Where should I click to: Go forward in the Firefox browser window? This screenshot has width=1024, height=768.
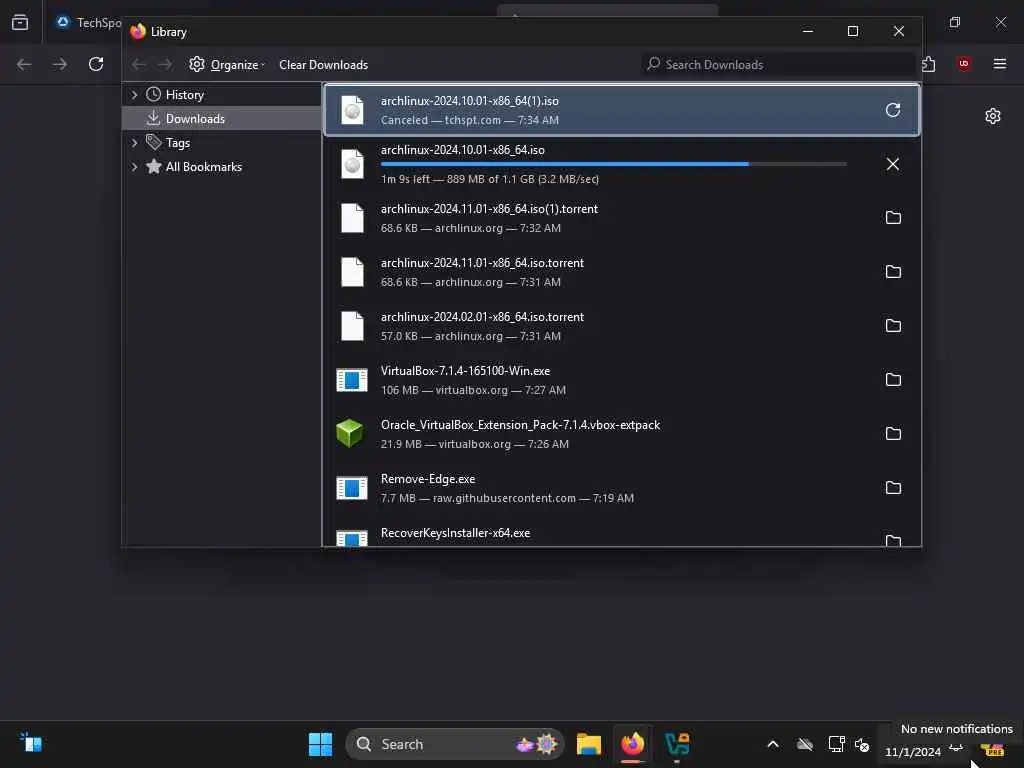[60, 64]
